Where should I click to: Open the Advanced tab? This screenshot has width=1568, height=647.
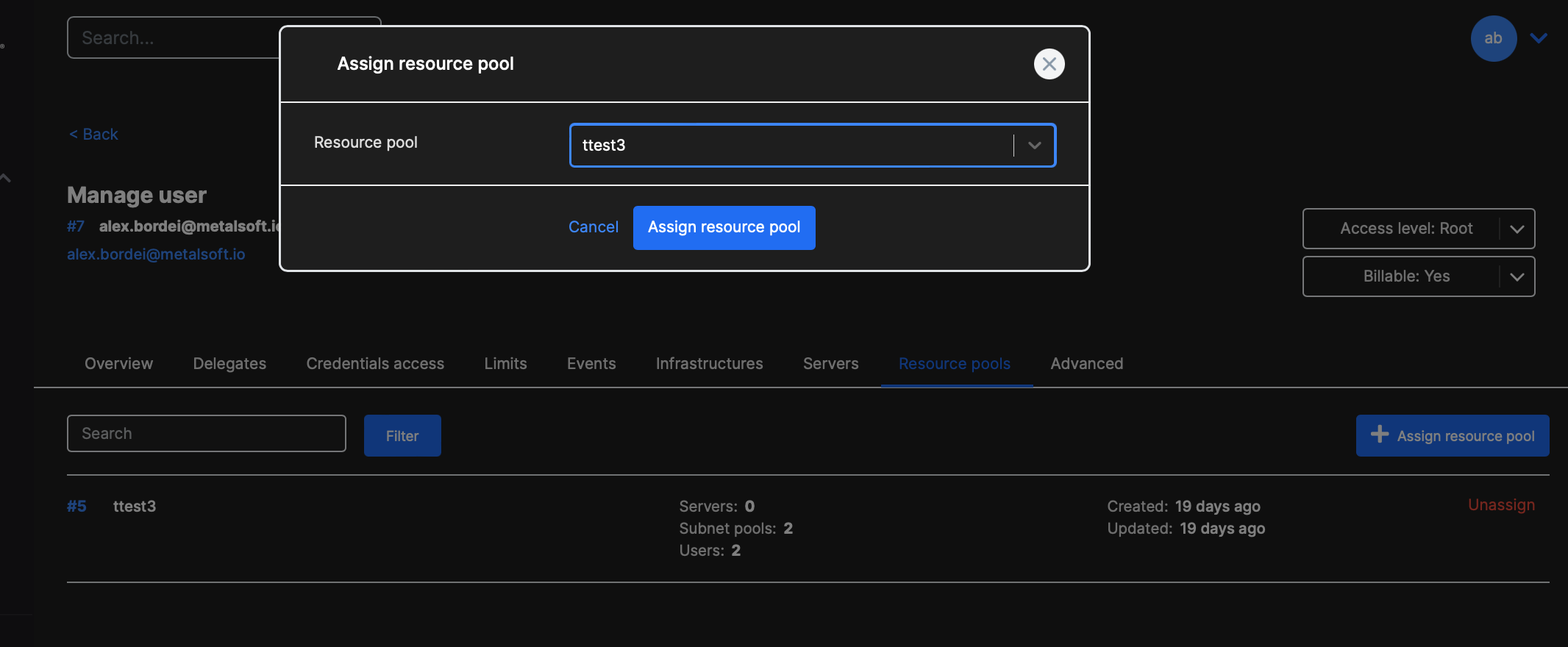coord(1086,363)
